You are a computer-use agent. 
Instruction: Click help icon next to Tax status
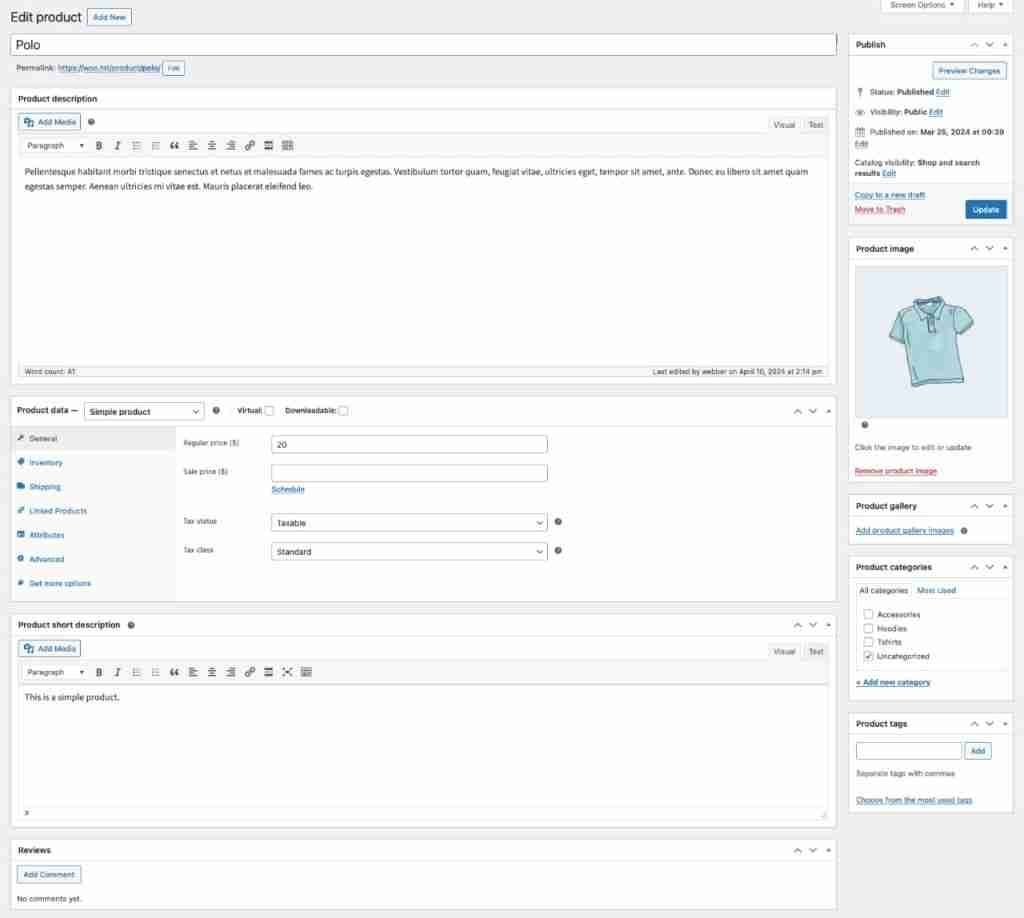point(558,522)
